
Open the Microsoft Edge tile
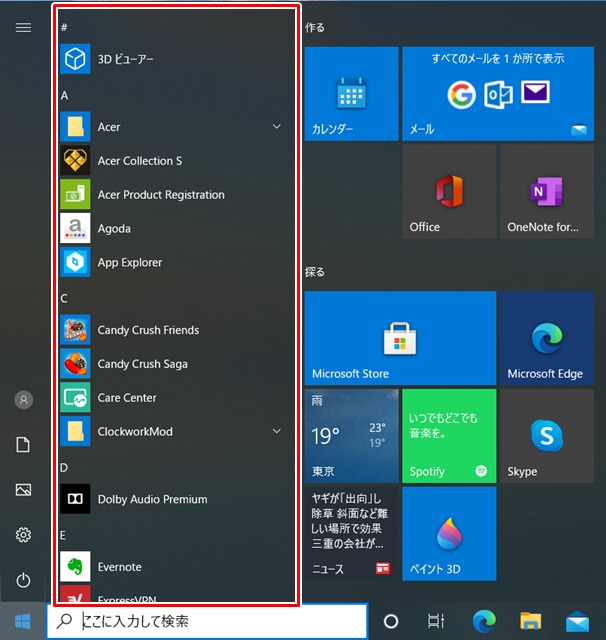(547, 338)
